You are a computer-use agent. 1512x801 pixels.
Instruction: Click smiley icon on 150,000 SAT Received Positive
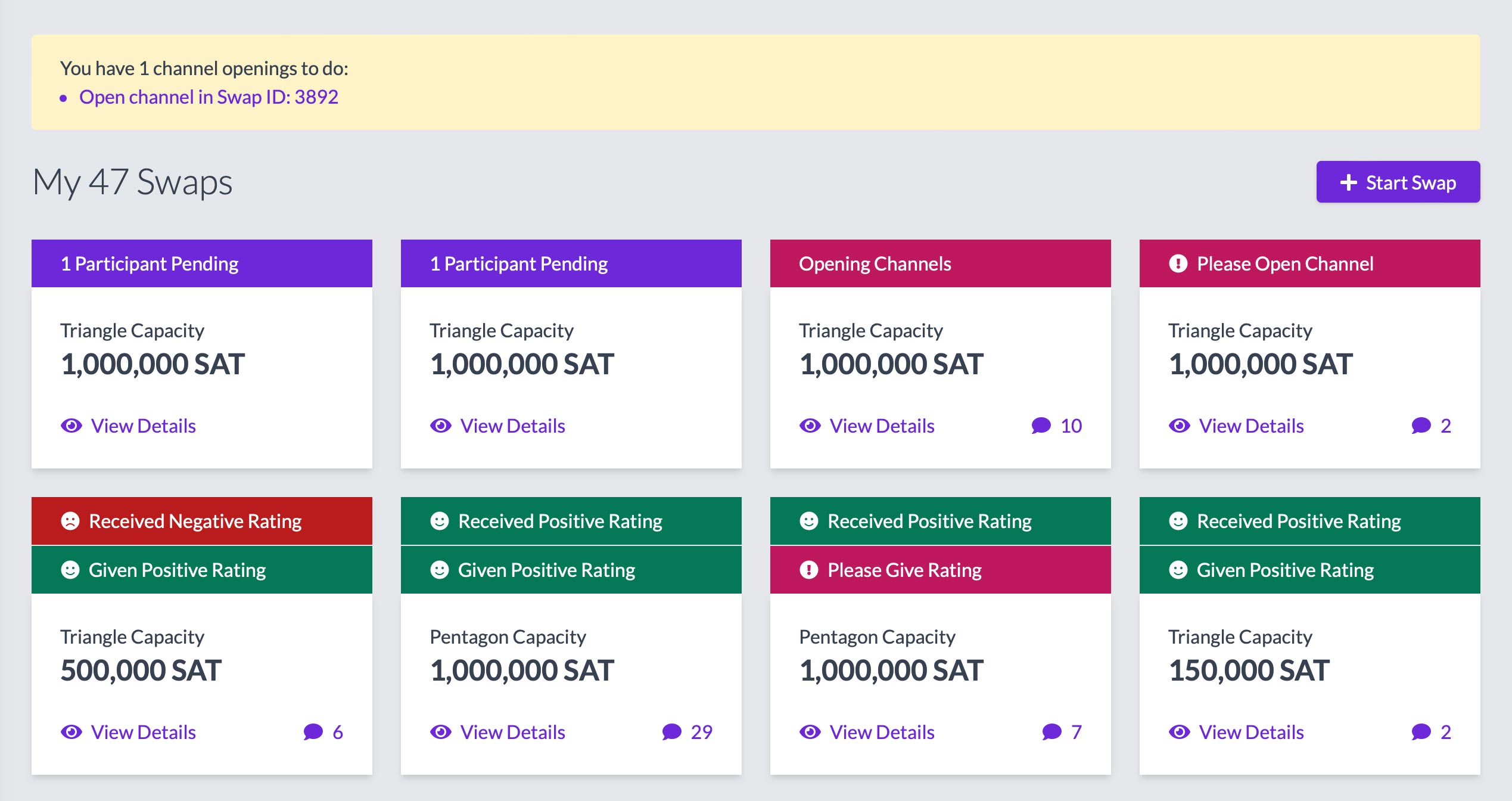(x=1178, y=521)
